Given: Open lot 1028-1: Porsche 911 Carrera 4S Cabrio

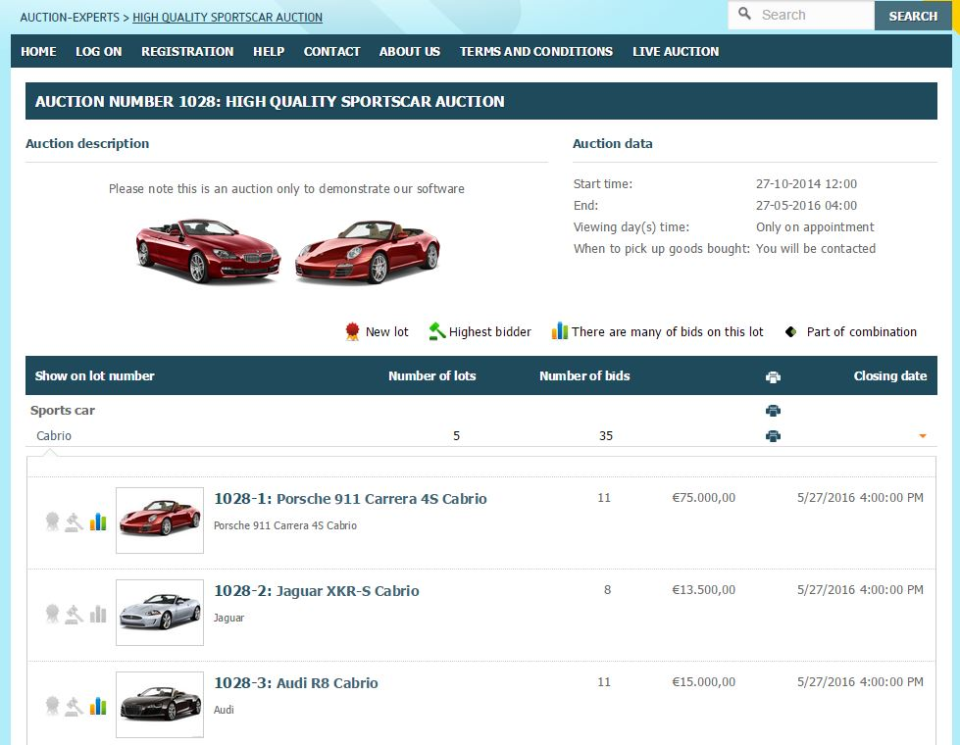Looking at the screenshot, I should [x=351, y=498].
